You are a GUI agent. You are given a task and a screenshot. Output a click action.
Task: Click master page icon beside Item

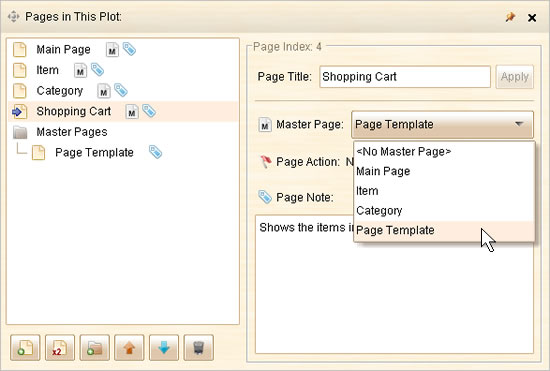80,70
